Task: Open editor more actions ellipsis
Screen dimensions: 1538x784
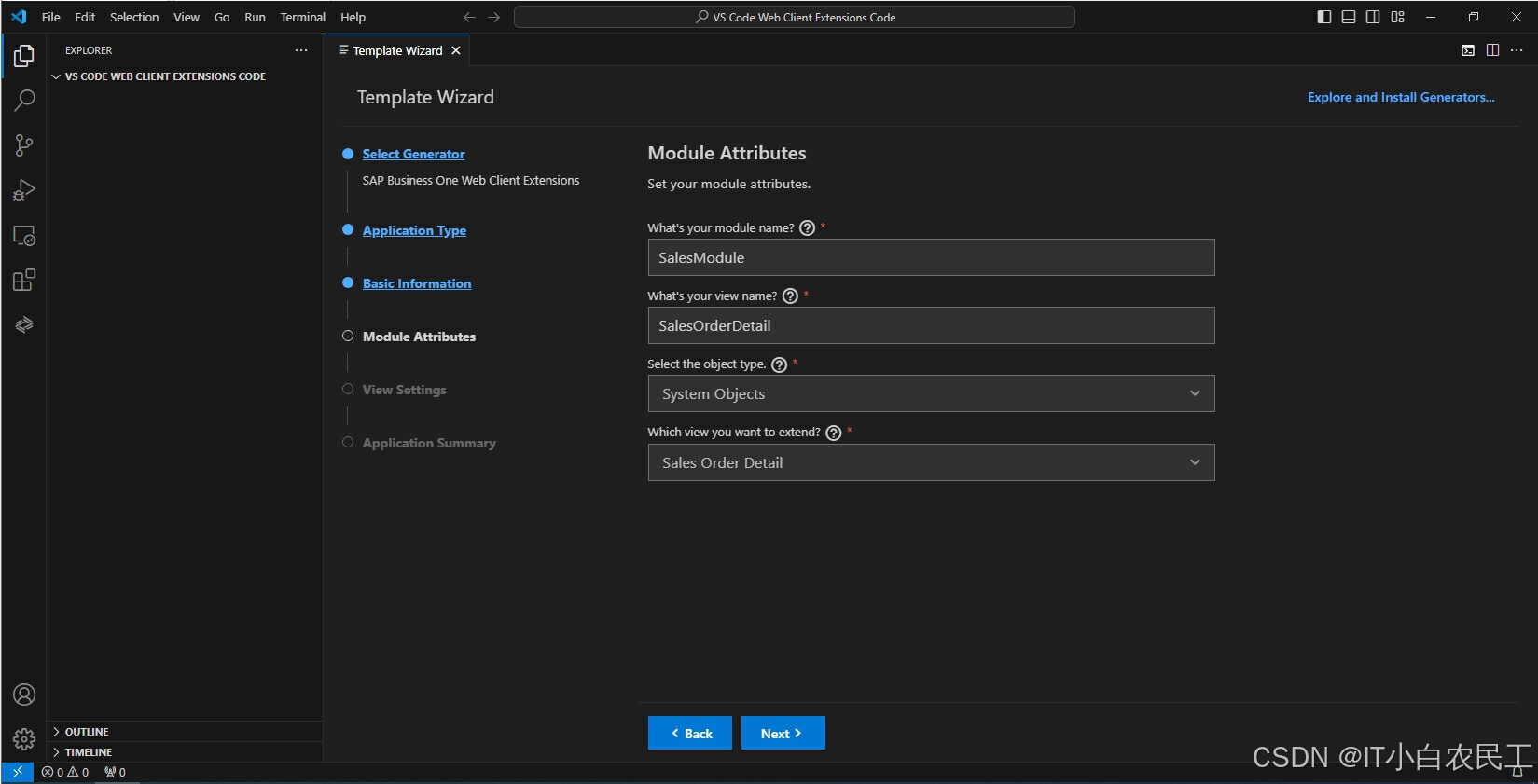Action: point(1517,50)
